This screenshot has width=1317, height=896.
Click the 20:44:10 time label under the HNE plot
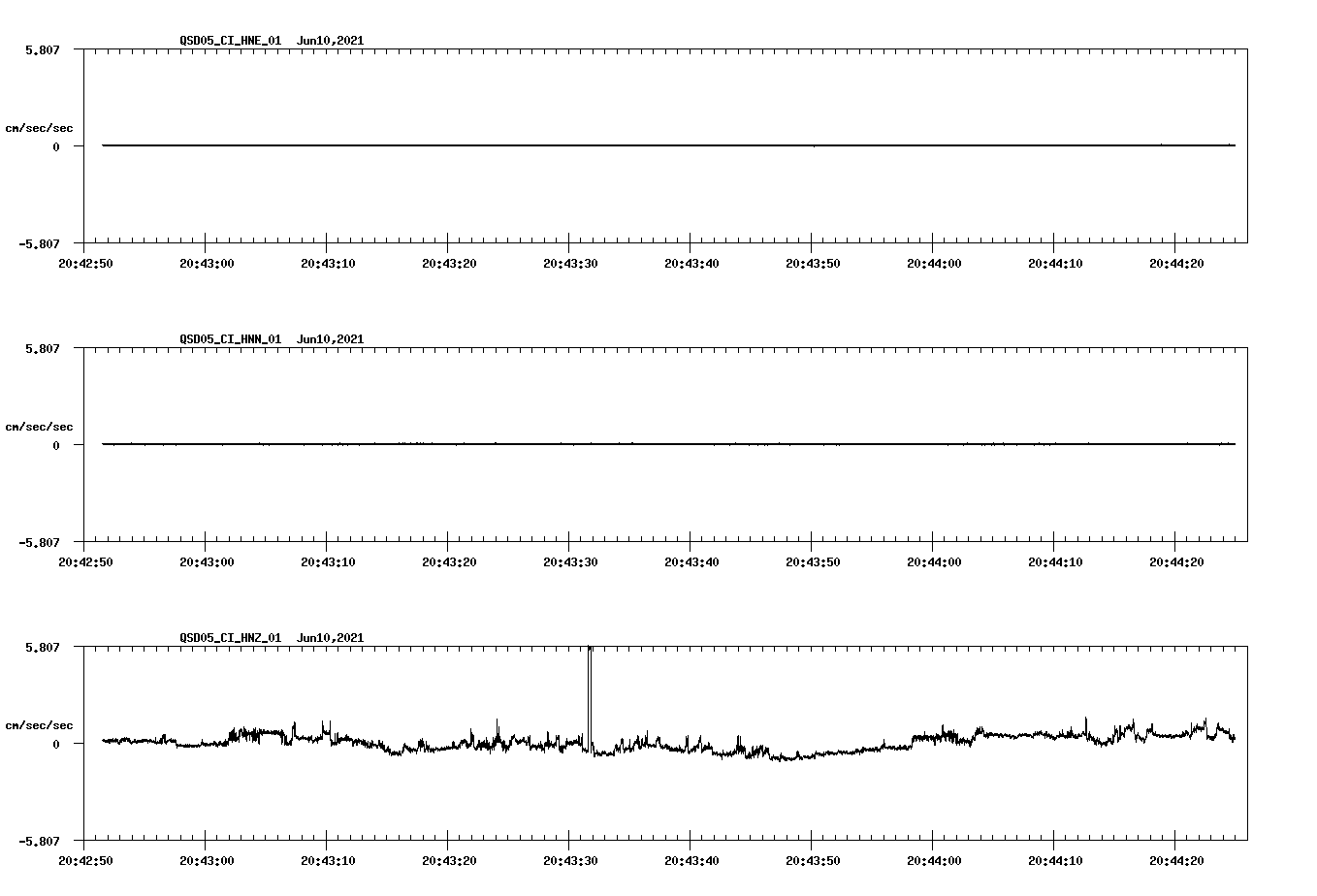point(1055,263)
